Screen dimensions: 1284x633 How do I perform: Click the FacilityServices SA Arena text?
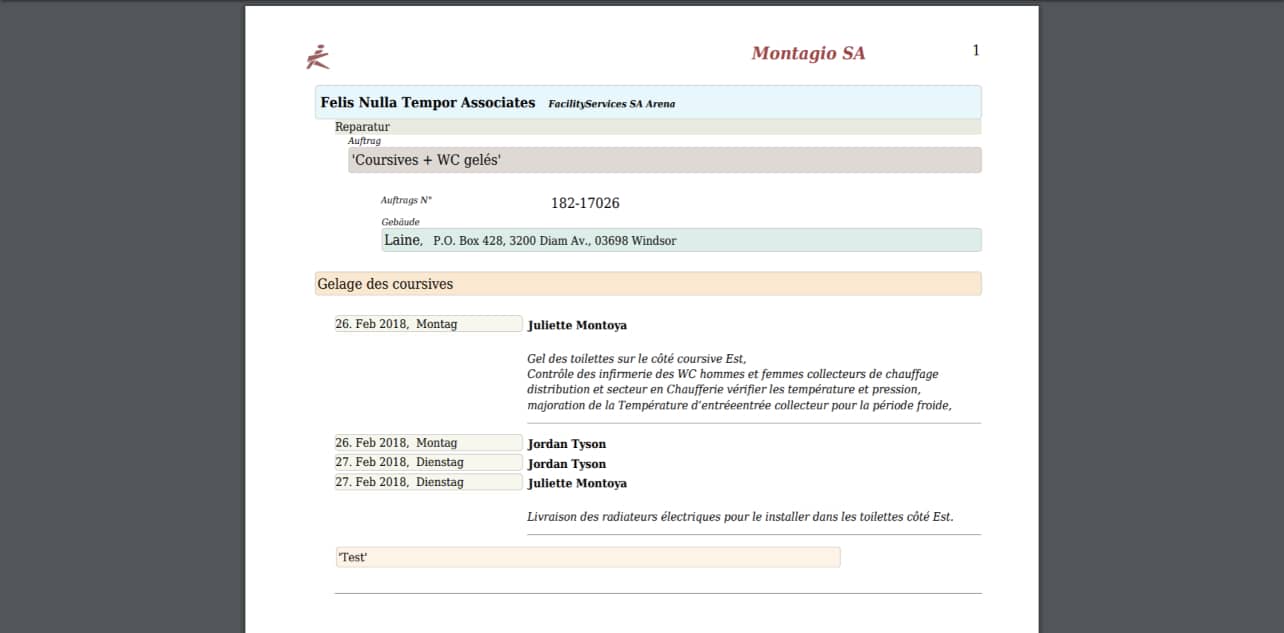point(611,104)
